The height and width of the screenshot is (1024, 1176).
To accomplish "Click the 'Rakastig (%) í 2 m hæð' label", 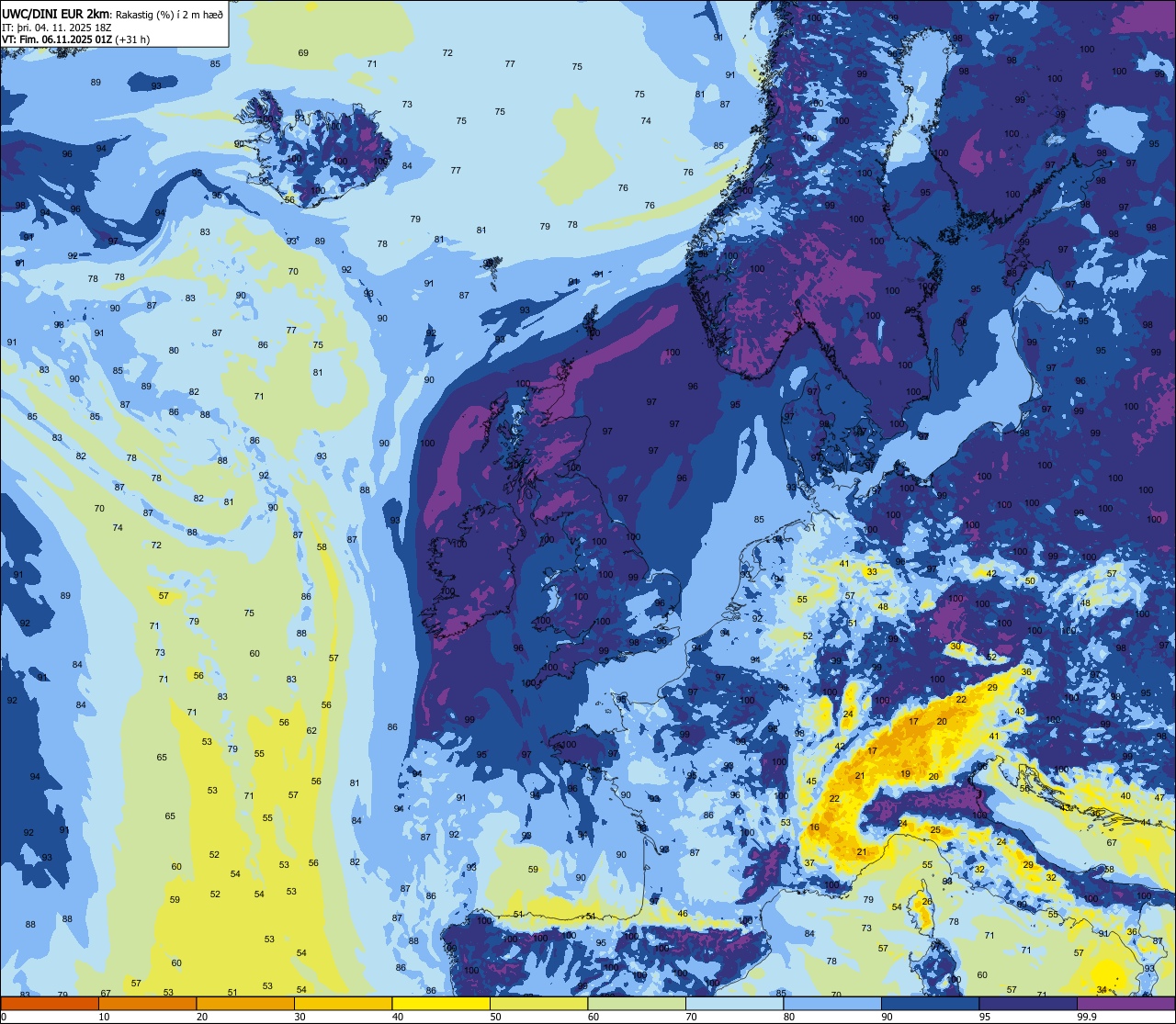I will tap(170, 14).
